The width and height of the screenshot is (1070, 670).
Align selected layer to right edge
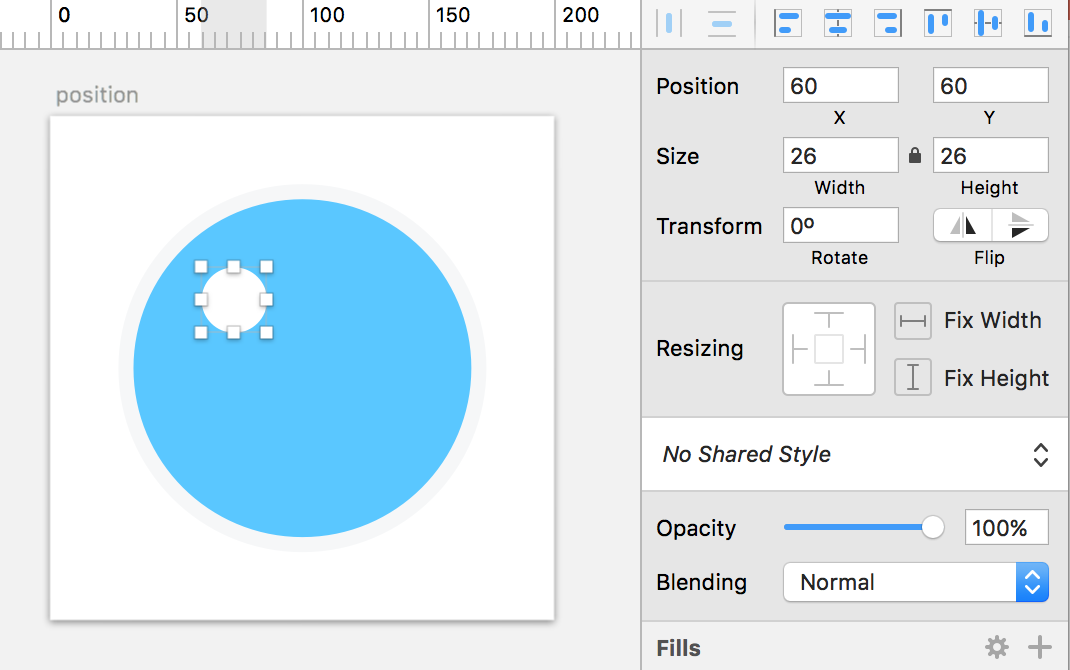(x=888, y=23)
